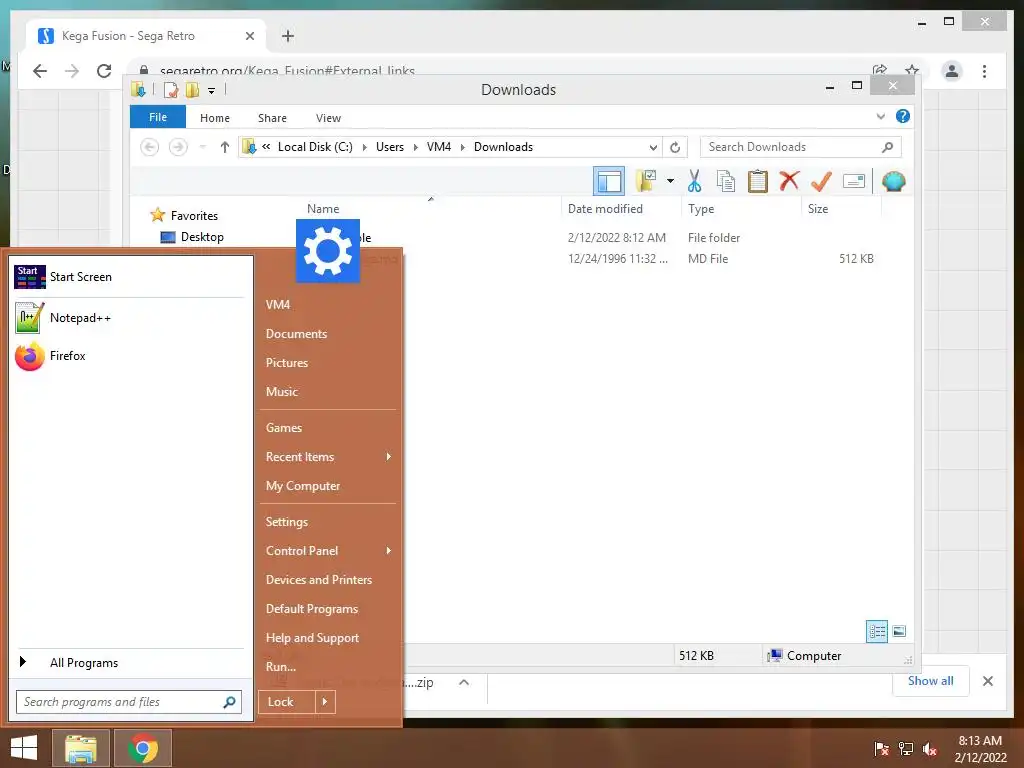Expand the VM4 breadcrumb arrow
Screen dimensions: 1024x768
click(x=462, y=148)
